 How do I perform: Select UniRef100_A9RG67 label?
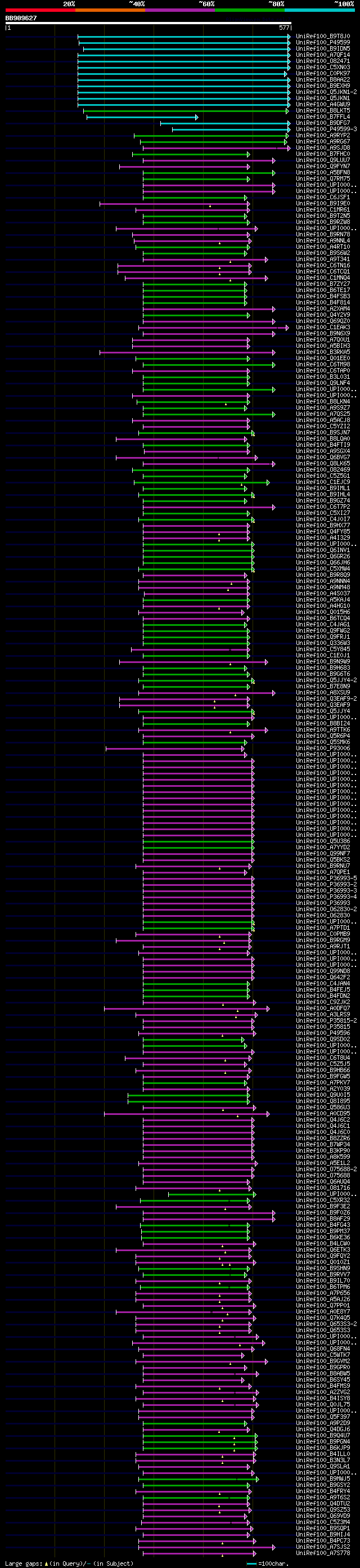(x=323, y=142)
